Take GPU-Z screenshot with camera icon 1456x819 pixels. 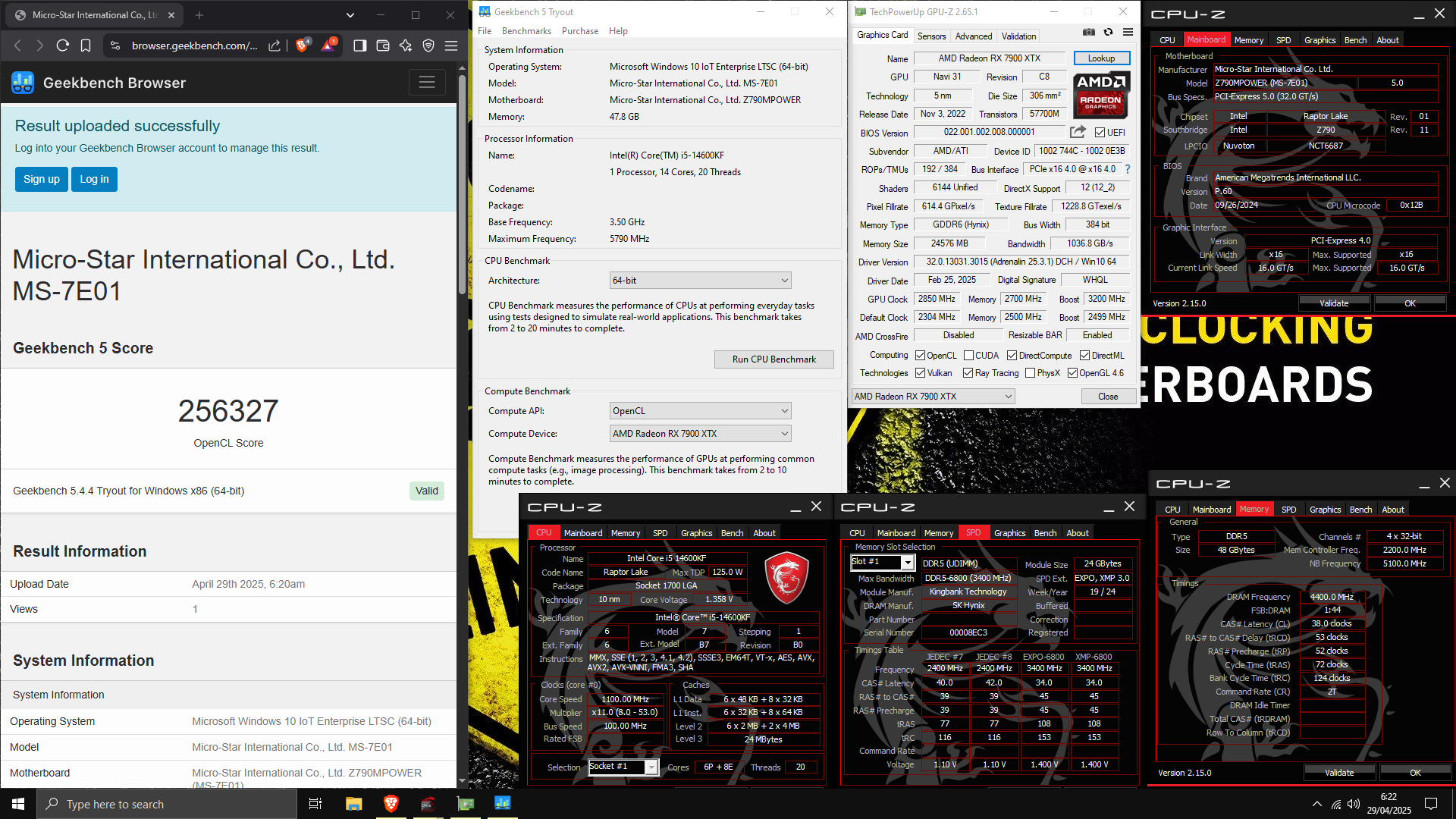[x=1089, y=32]
